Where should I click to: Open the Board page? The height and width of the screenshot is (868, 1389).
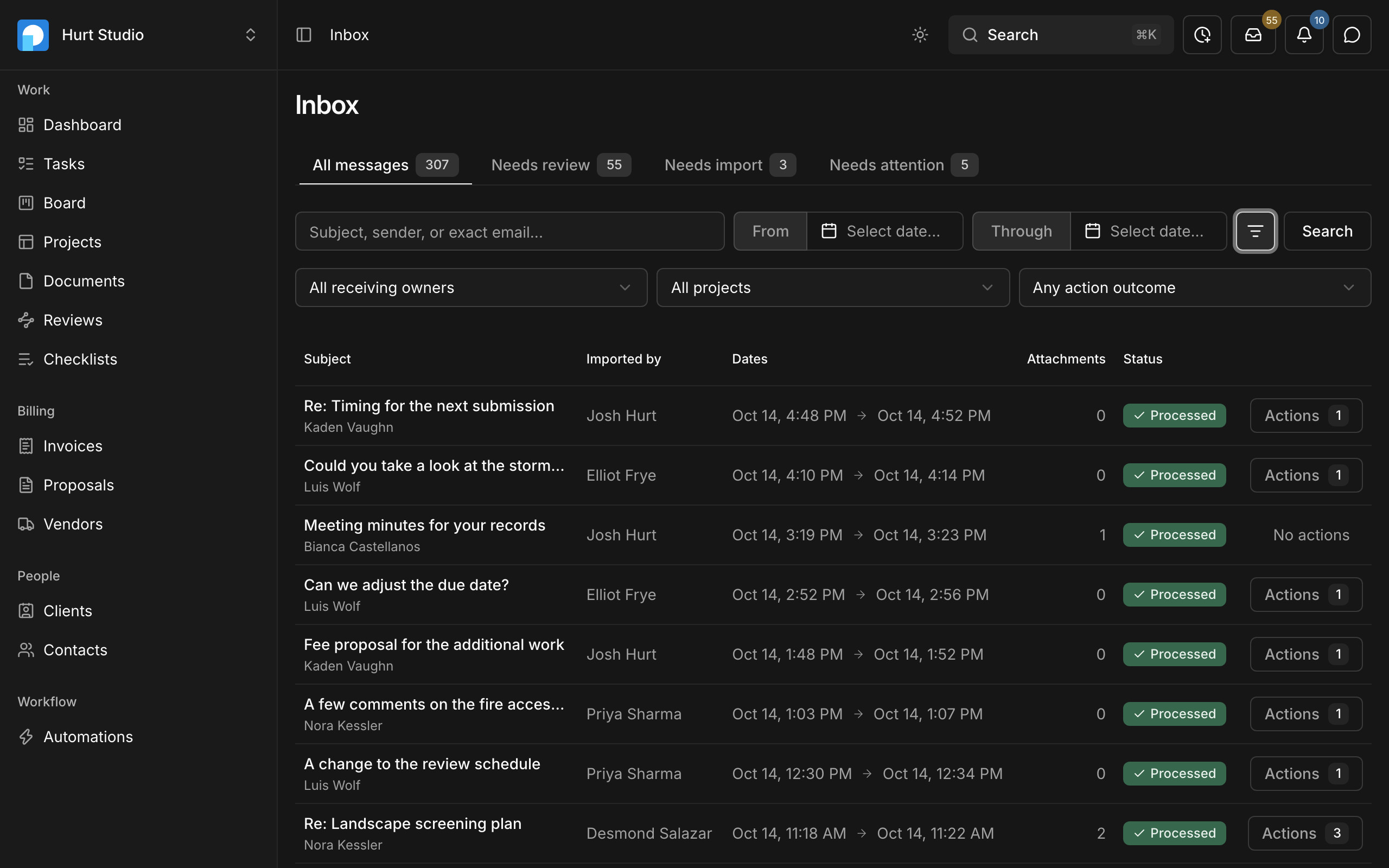tap(138, 203)
